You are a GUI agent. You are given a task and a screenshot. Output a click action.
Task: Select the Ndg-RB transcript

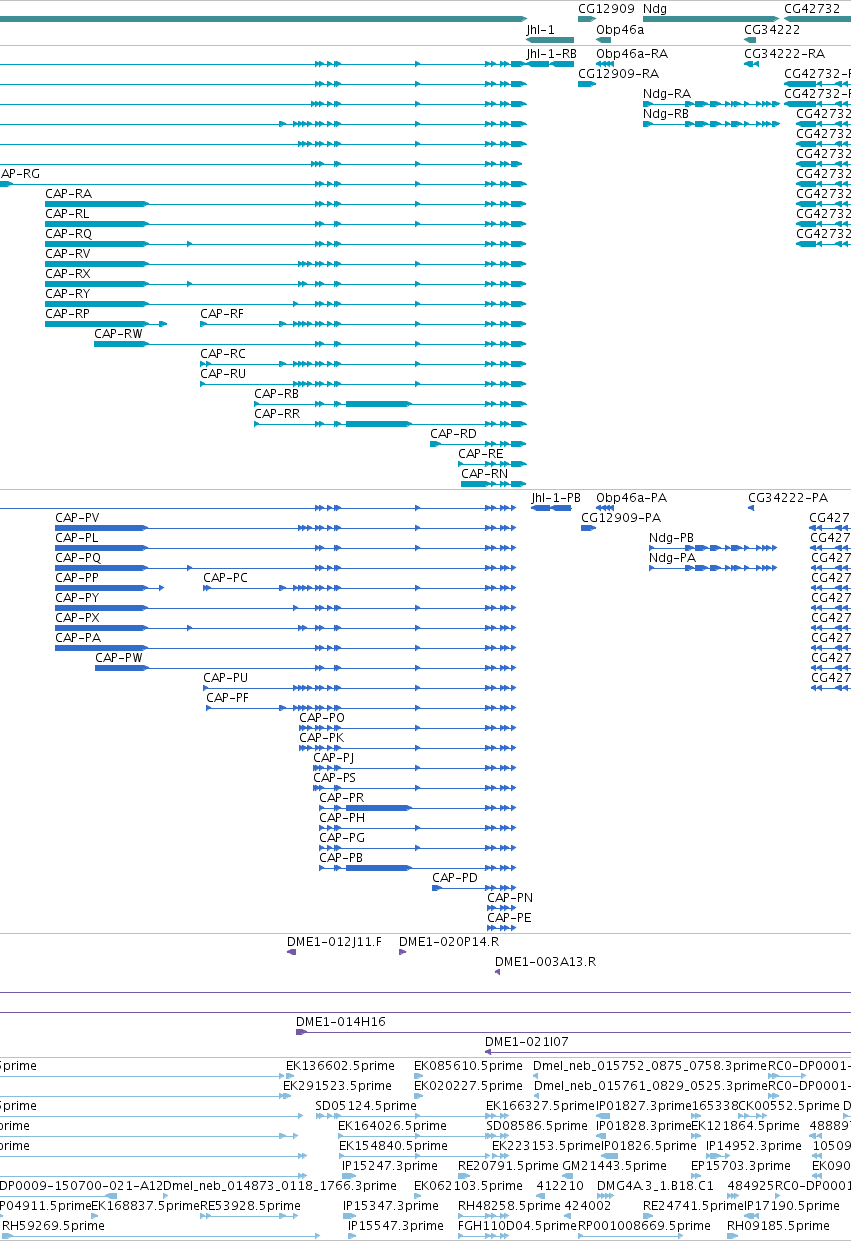(666, 114)
